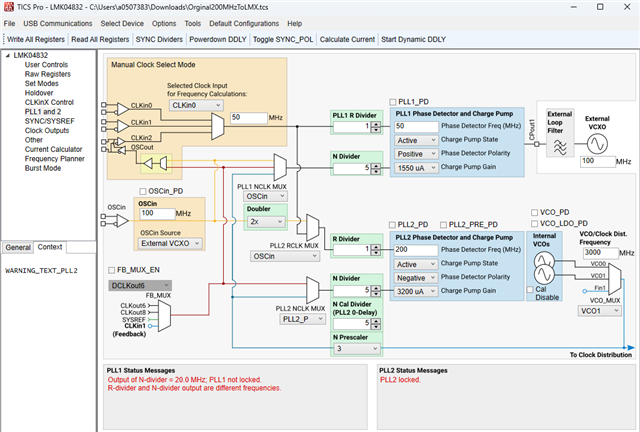Click the PLL1 NCLK MUX symbol
This screenshot has height=432, width=640.
(x=280, y=167)
